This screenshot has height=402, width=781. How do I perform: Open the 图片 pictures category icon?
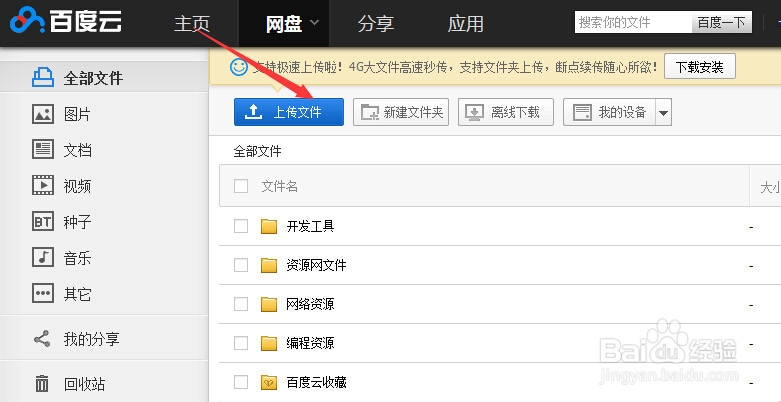pos(43,114)
